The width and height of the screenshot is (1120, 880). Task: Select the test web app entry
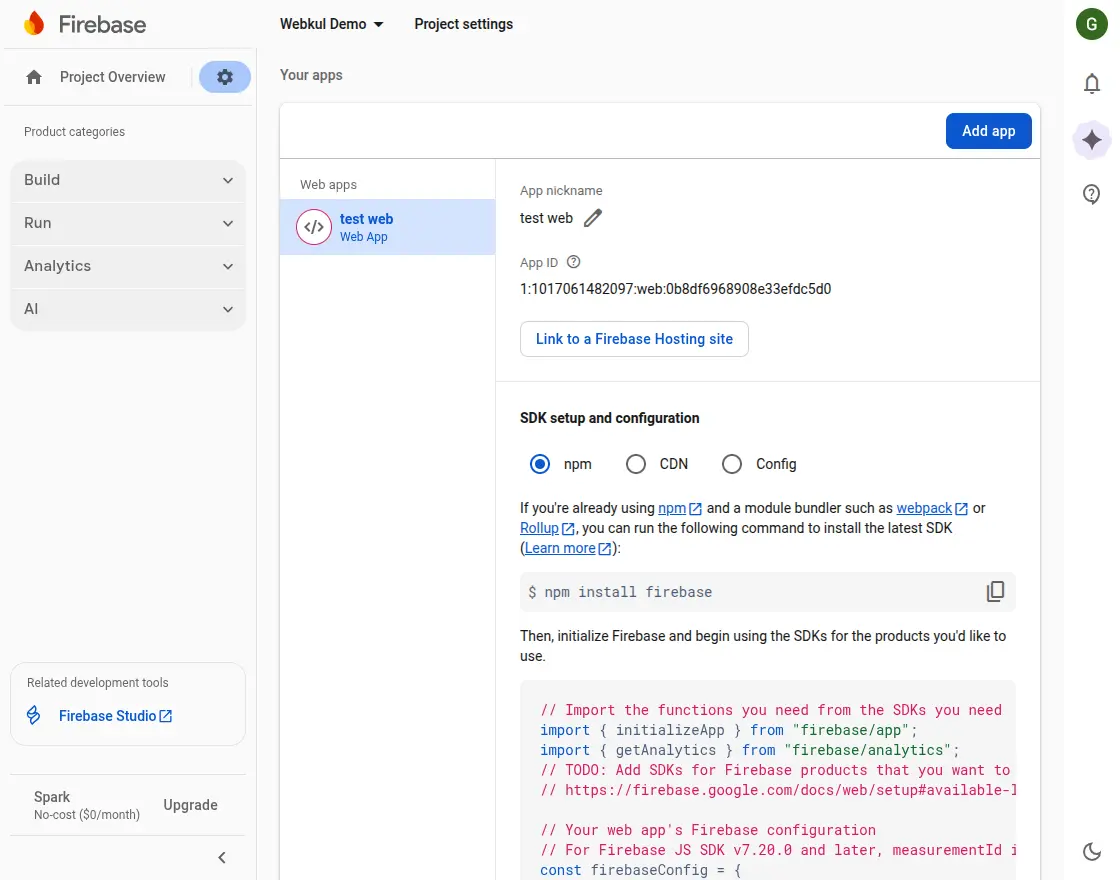[387, 227]
